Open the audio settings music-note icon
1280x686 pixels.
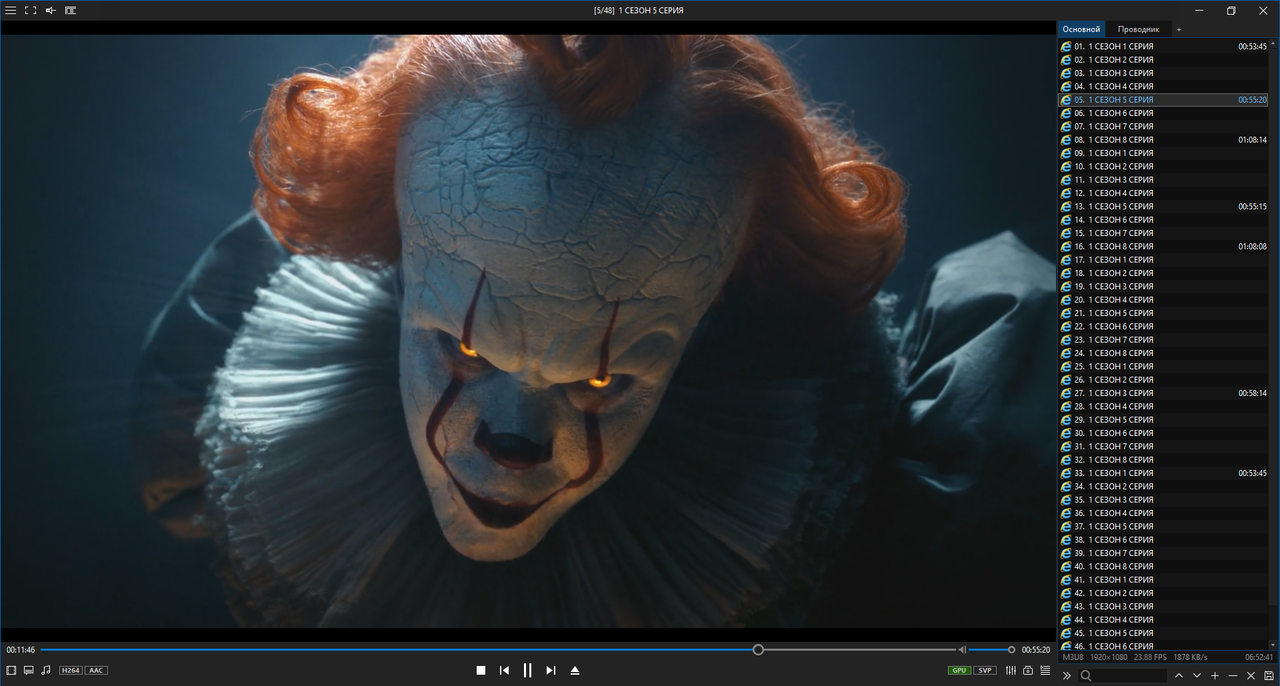click(46, 670)
